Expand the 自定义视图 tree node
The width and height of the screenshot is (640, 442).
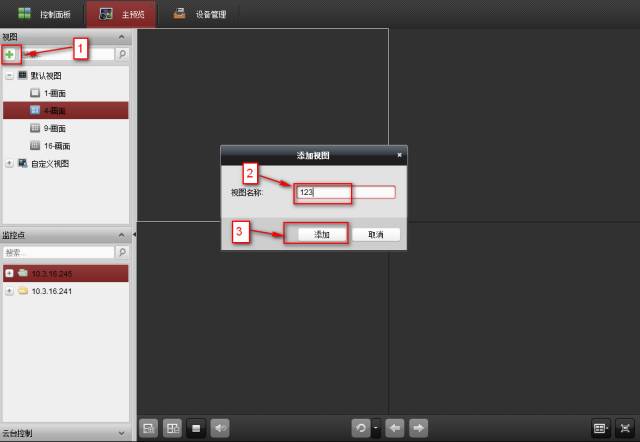pos(9,163)
